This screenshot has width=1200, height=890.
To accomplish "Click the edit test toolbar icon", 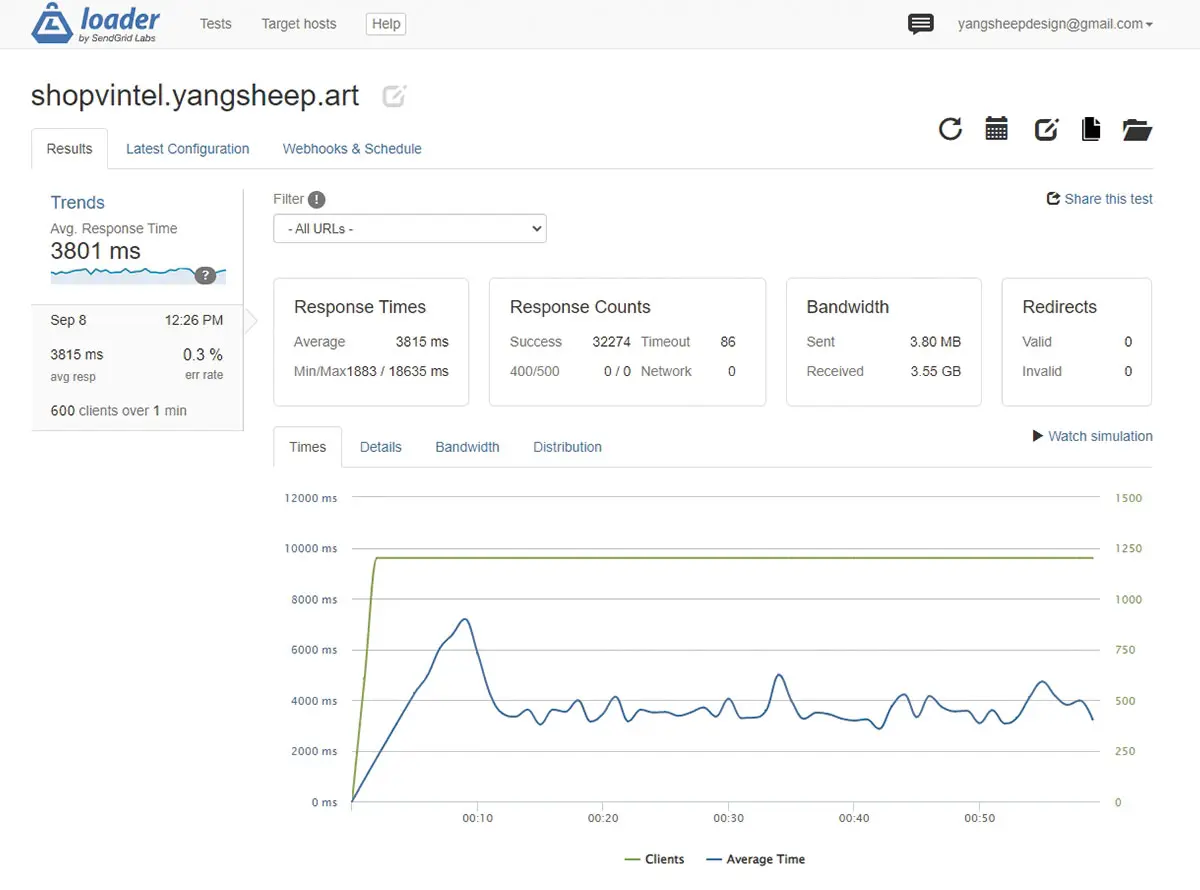I will point(1046,129).
